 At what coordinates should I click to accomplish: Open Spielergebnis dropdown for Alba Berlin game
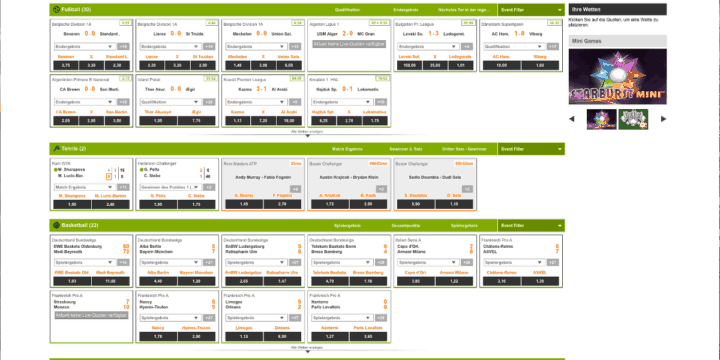coord(170,263)
